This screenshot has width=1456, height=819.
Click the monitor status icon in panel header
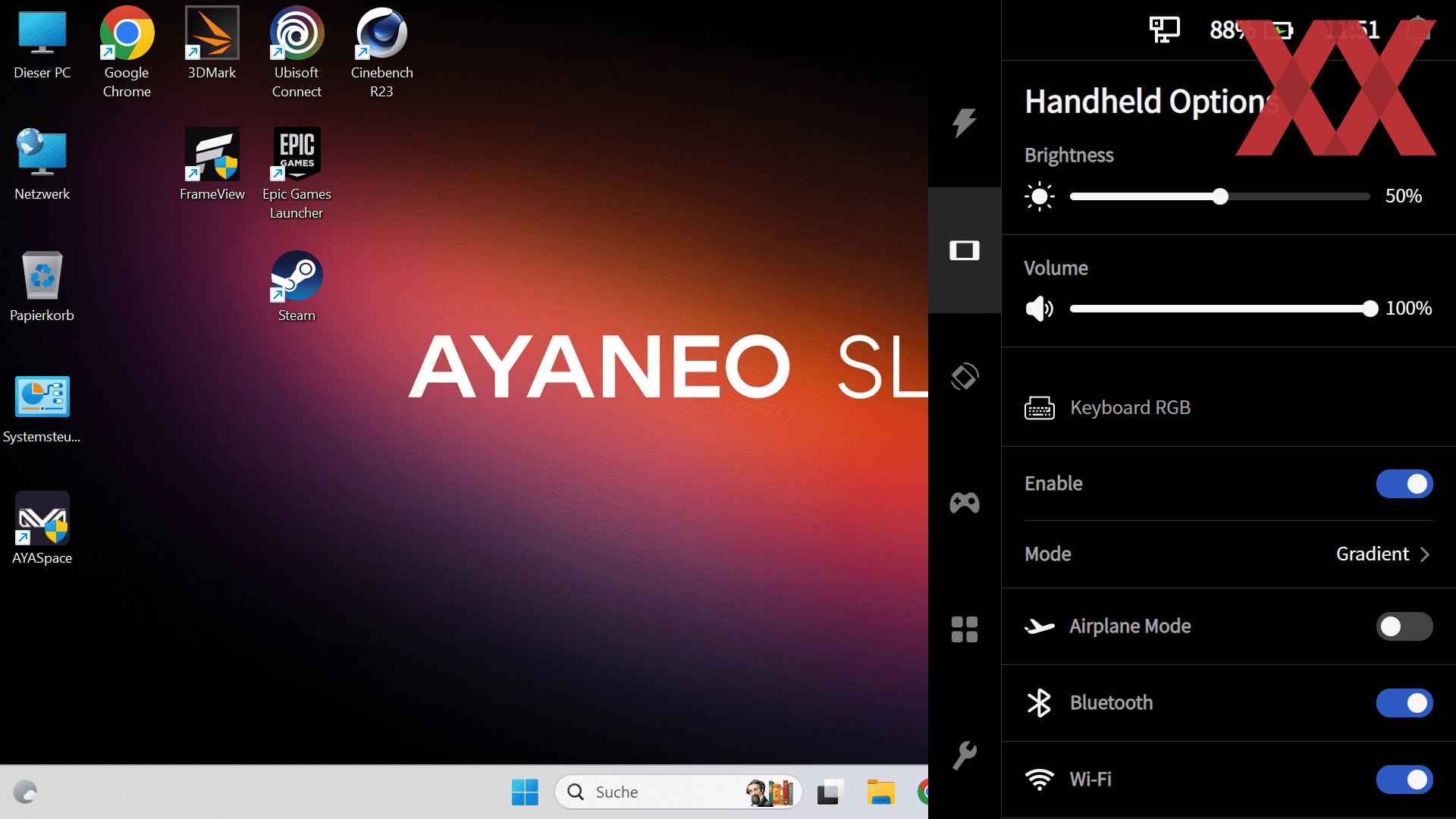(x=1164, y=30)
